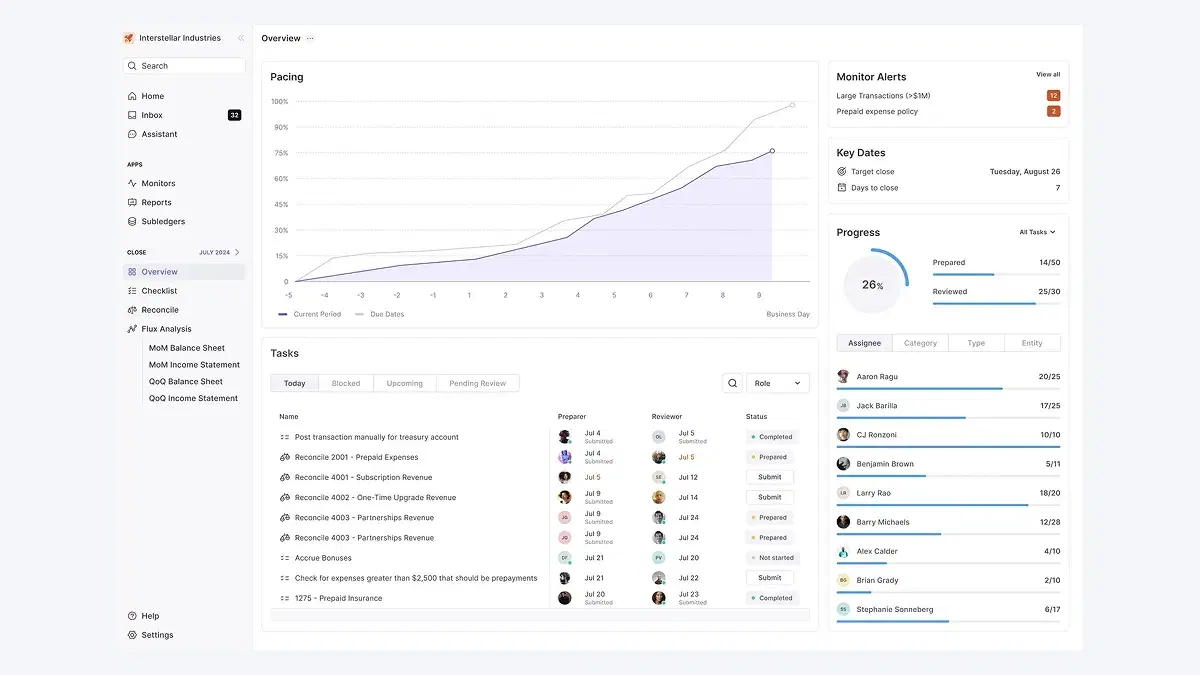The width and height of the screenshot is (1200, 675).
Task: Switch to the Blocked tab
Action: pos(346,383)
